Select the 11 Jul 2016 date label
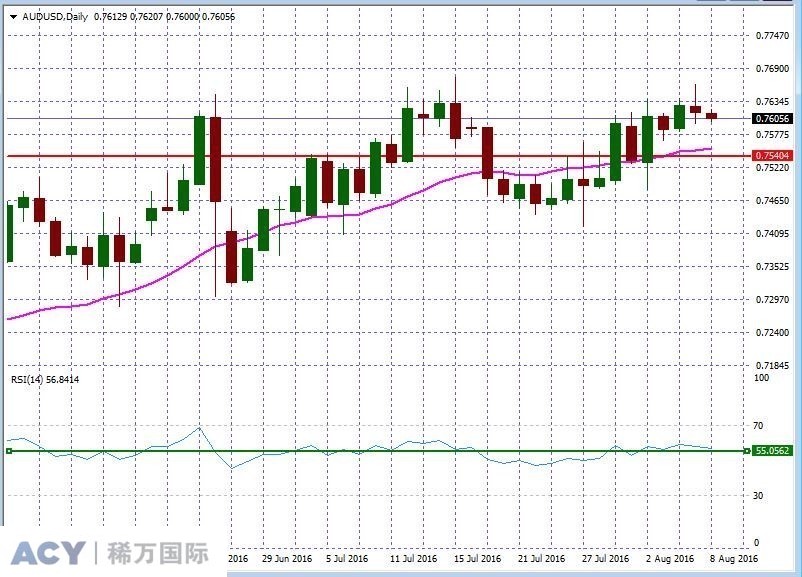Viewport: 802px width, 577px height. click(x=413, y=559)
